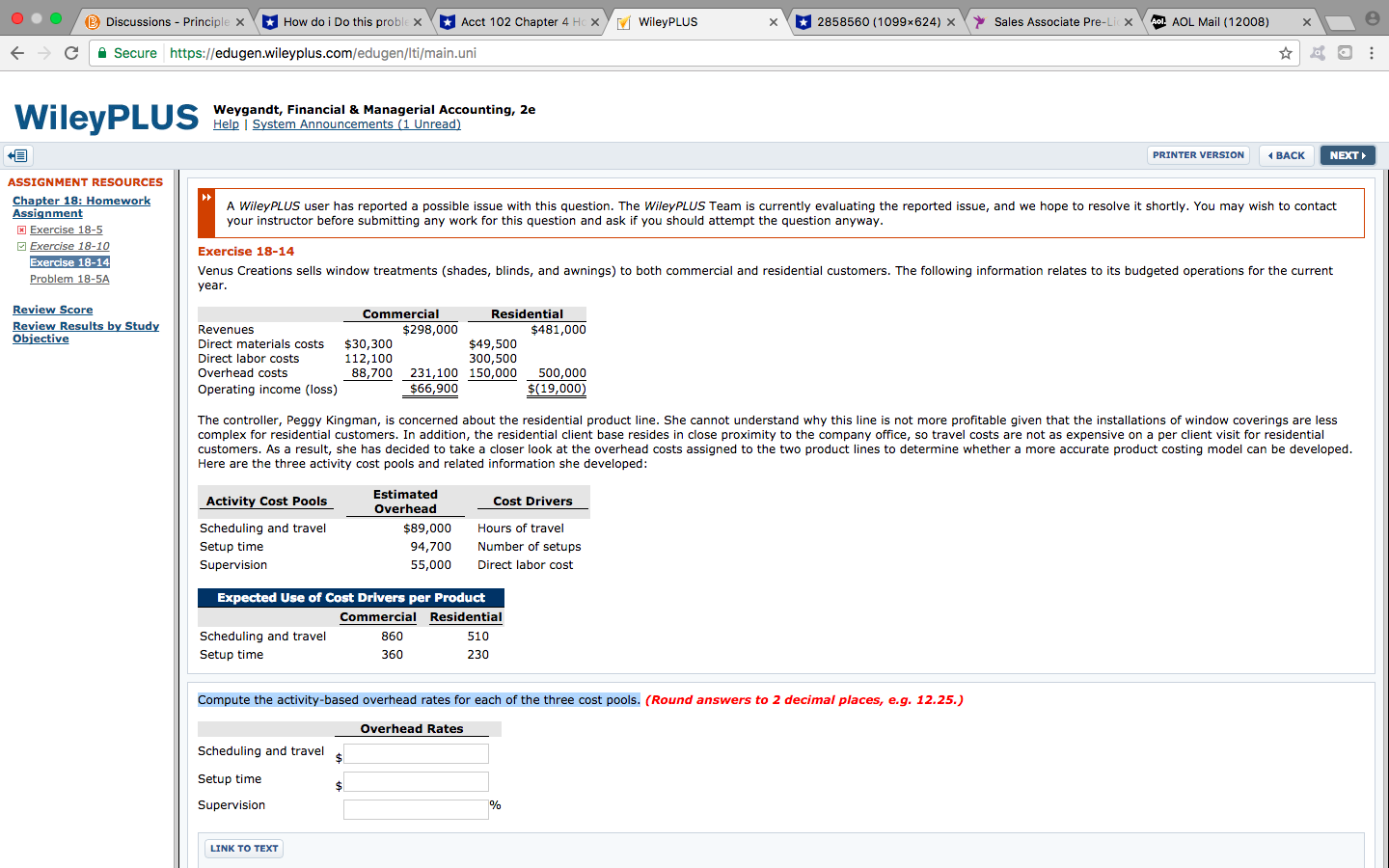Switch to Acct 102 Chapter 4 tab

(x=521, y=22)
